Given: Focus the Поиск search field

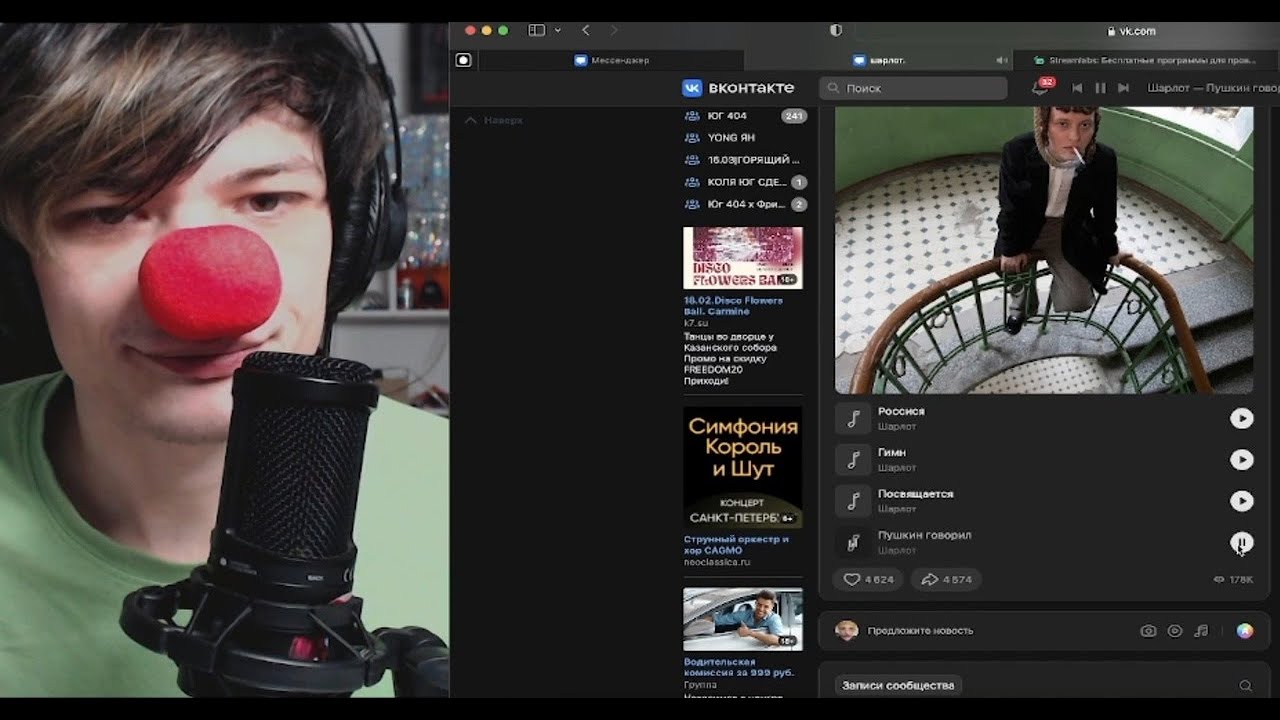Looking at the screenshot, I should click(913, 88).
